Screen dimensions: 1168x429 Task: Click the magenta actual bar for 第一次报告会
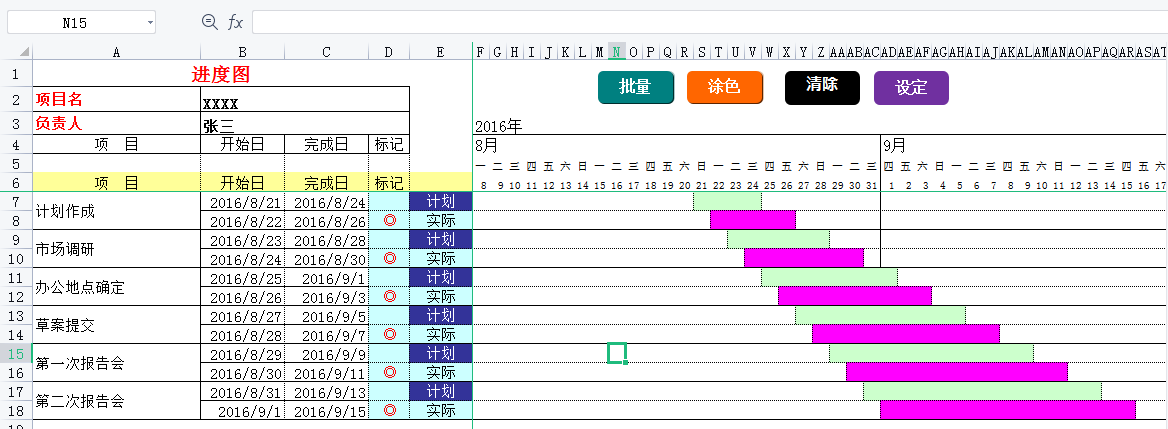point(956,372)
